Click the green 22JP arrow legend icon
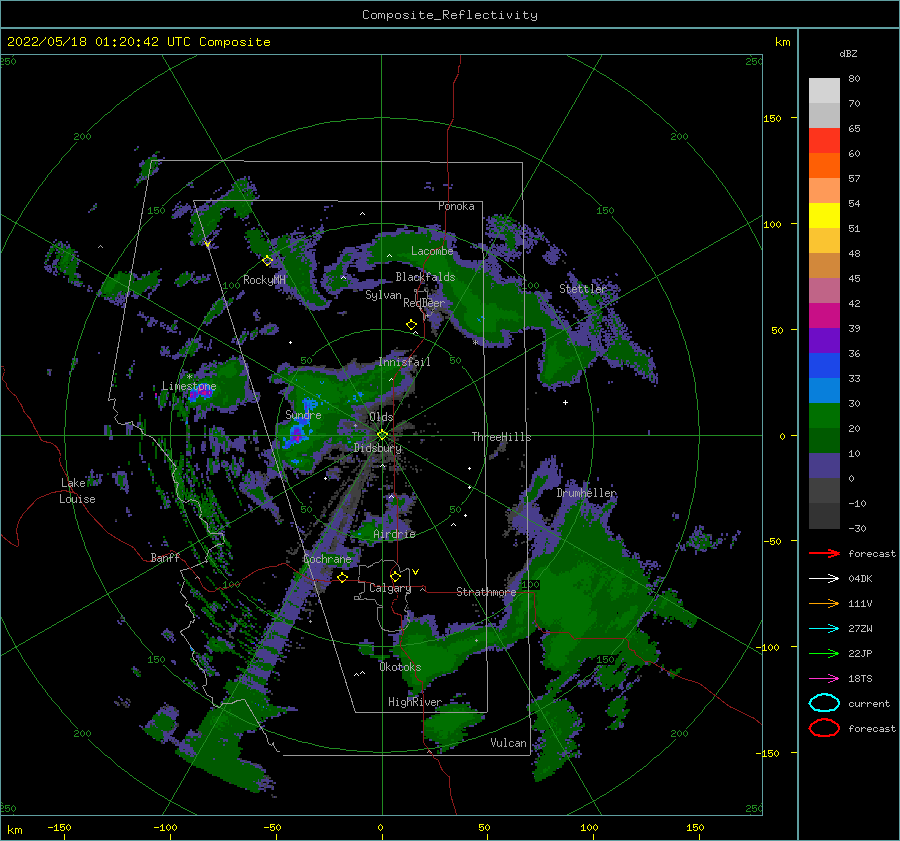 tap(824, 653)
